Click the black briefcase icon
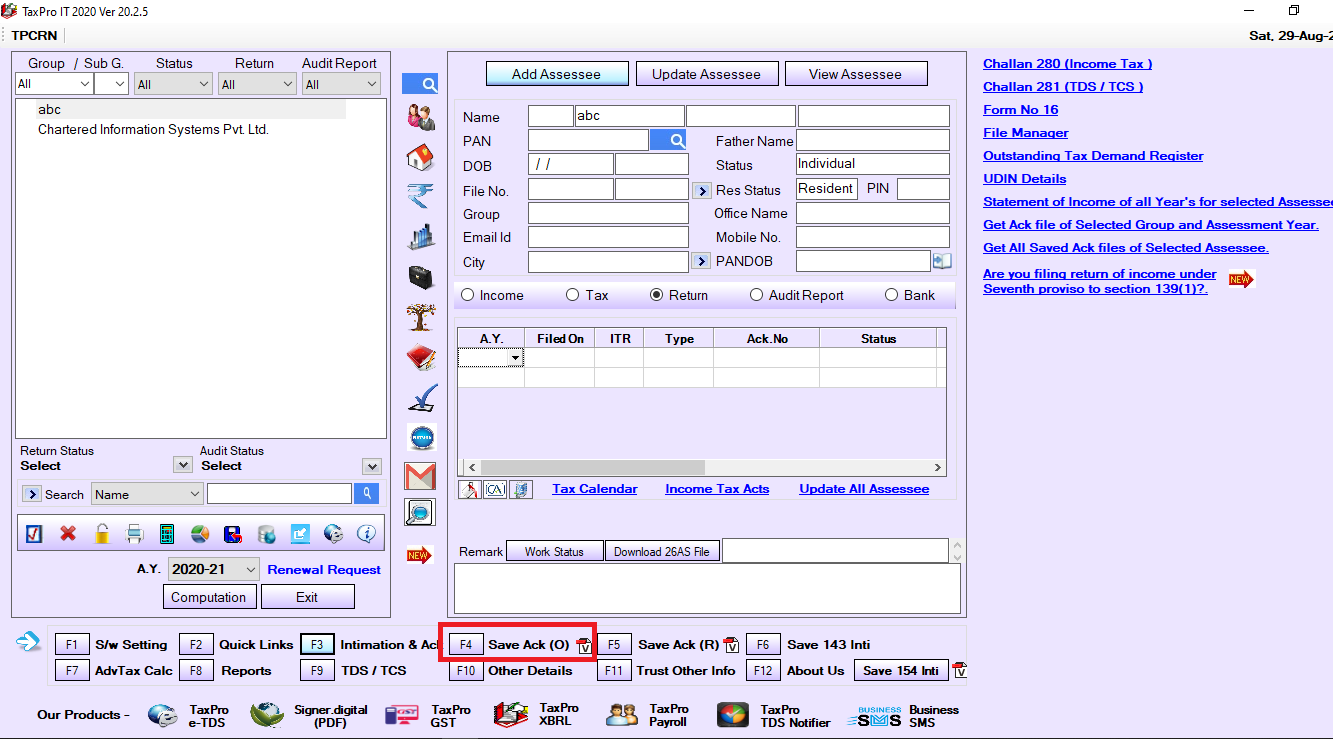 [x=421, y=276]
